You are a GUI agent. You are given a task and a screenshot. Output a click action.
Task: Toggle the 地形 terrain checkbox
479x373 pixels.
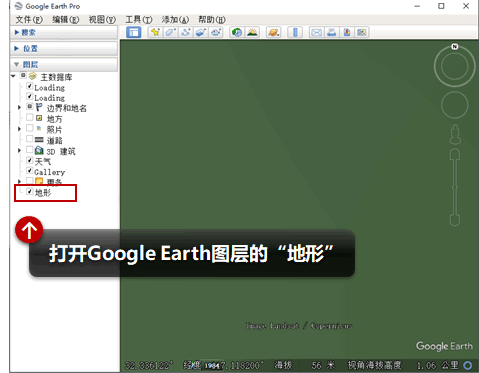coord(30,192)
